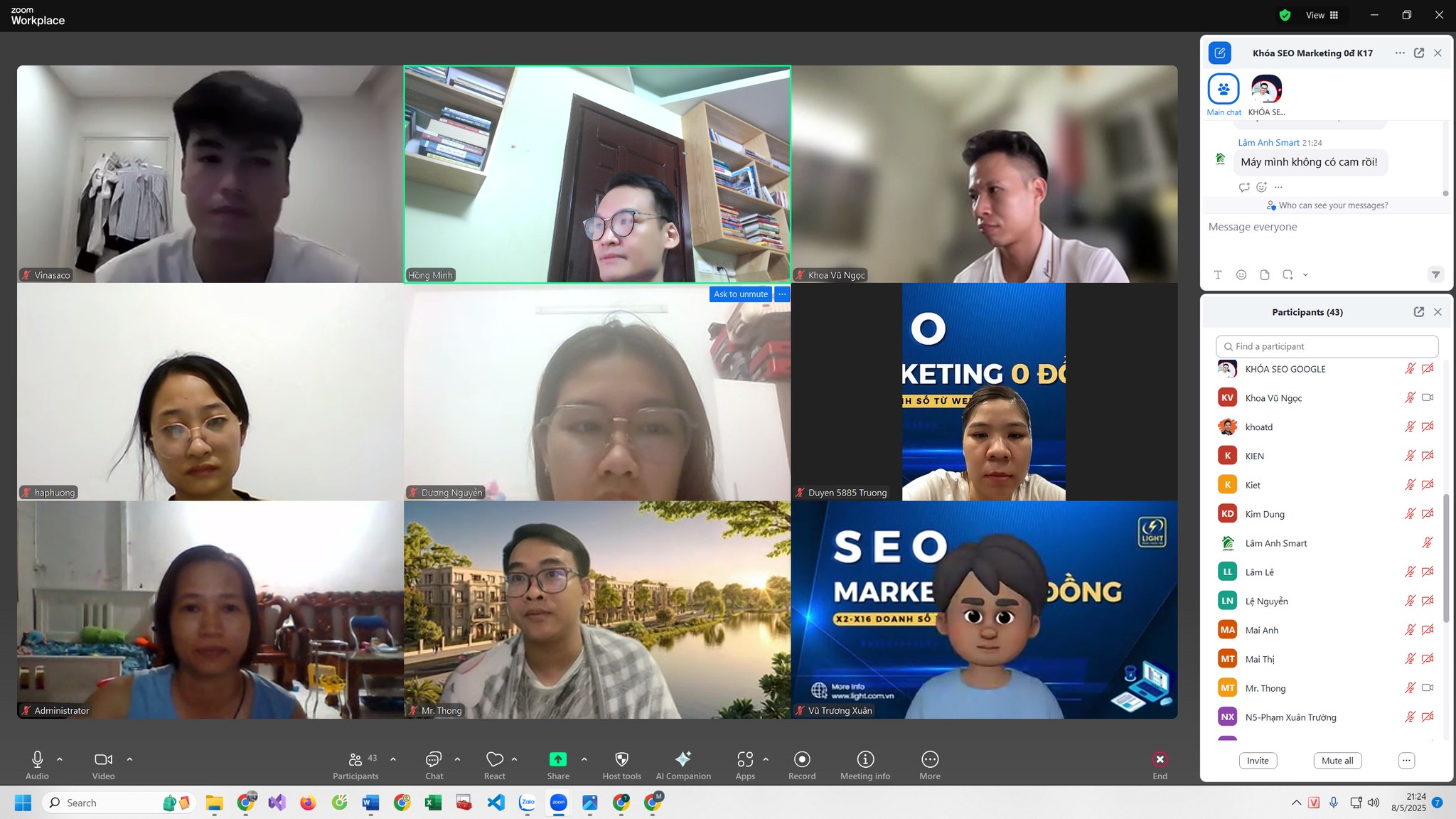Open audio options caret next to Audio
Image resolution: width=1456 pixels, height=819 pixels.
click(x=60, y=759)
